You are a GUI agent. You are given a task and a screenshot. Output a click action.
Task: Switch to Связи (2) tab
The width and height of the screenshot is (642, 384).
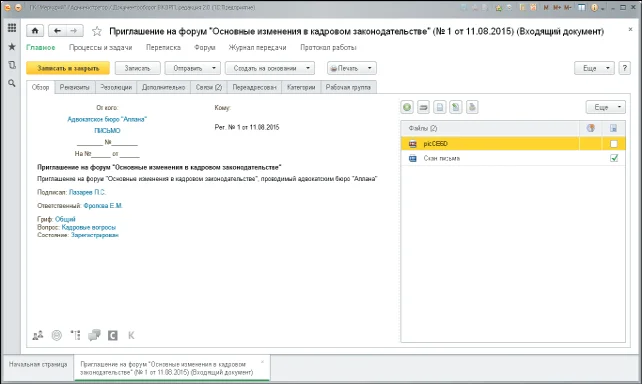coord(209,87)
